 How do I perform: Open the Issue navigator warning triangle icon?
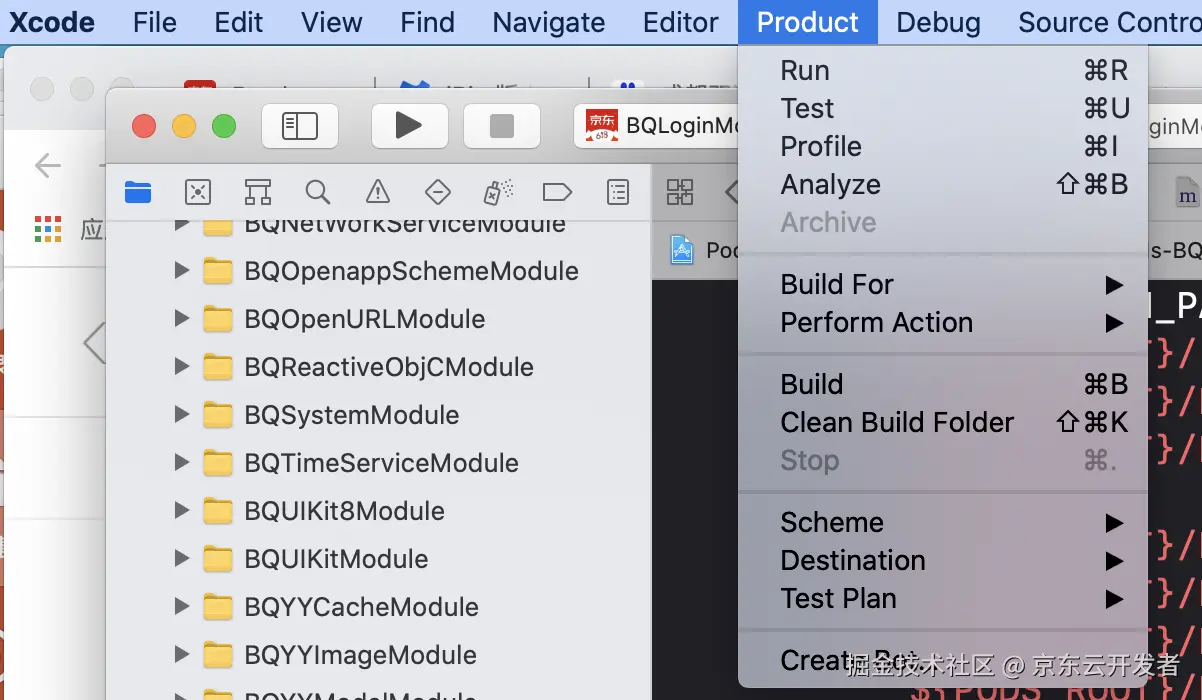tap(378, 192)
